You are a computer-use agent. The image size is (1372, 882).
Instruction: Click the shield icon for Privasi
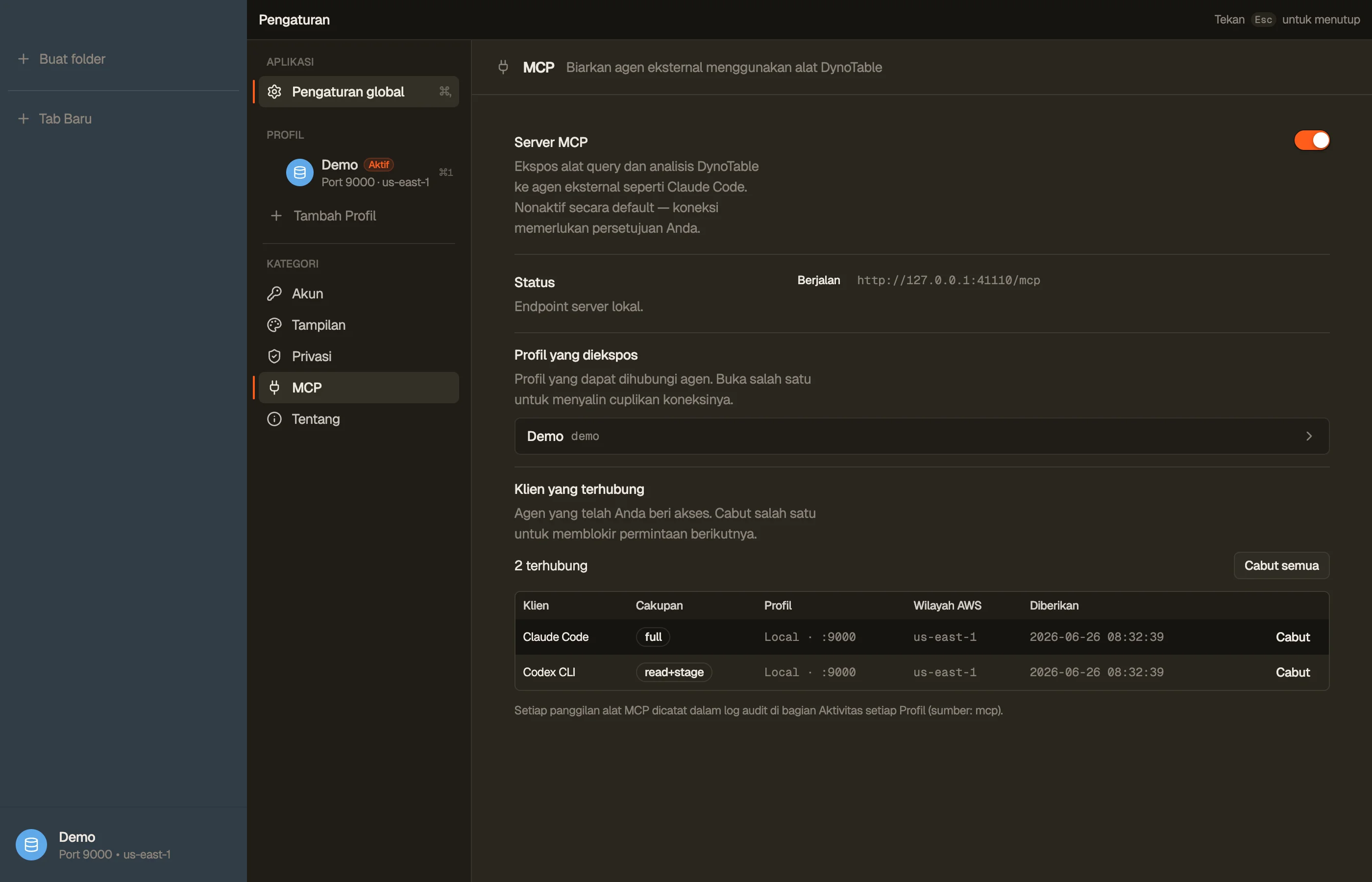tap(274, 356)
